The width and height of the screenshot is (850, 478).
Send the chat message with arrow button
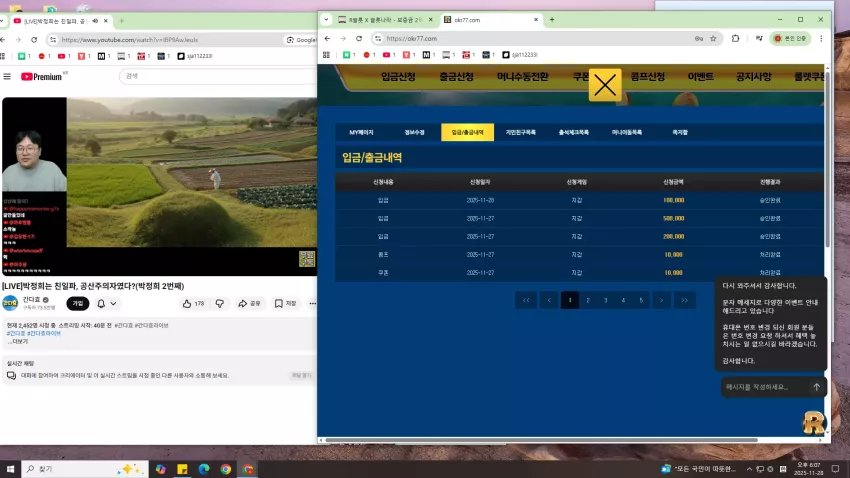tap(816, 387)
